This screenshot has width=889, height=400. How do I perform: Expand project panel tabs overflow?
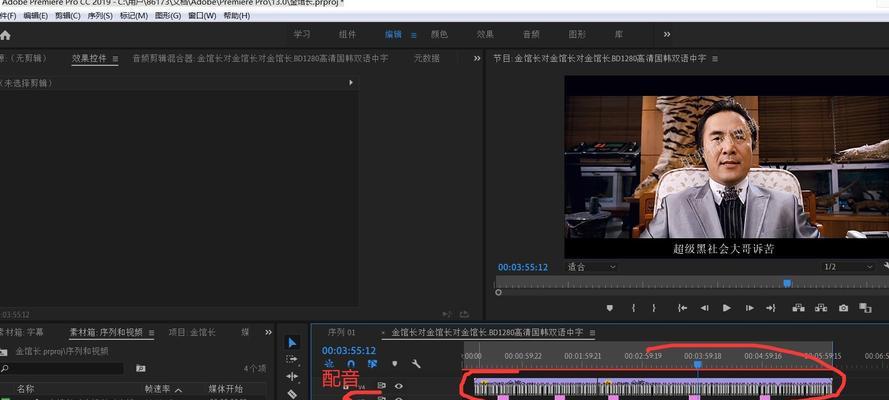267,332
